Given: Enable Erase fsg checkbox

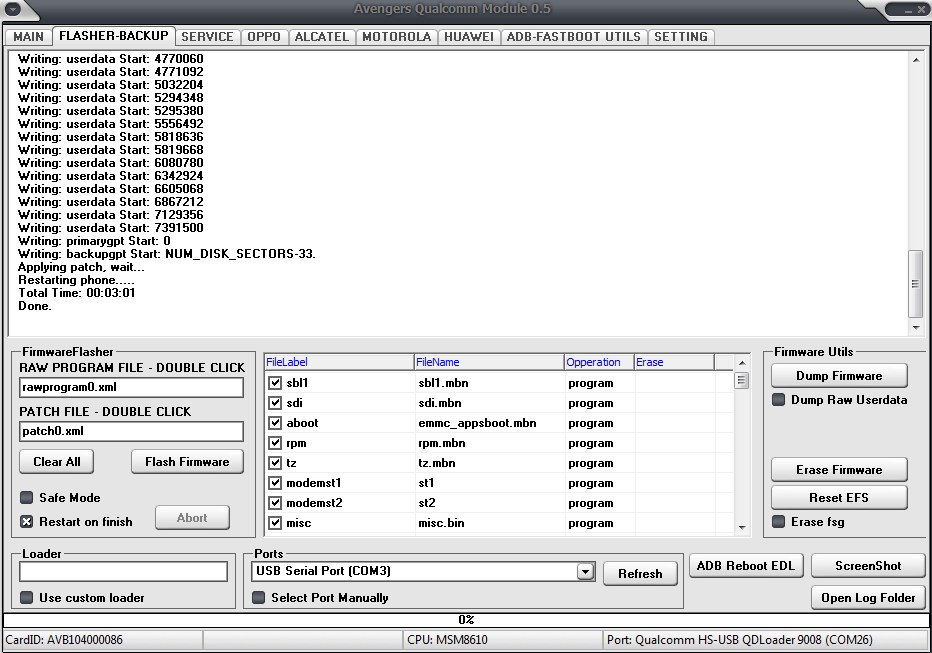Looking at the screenshot, I should [x=778, y=522].
